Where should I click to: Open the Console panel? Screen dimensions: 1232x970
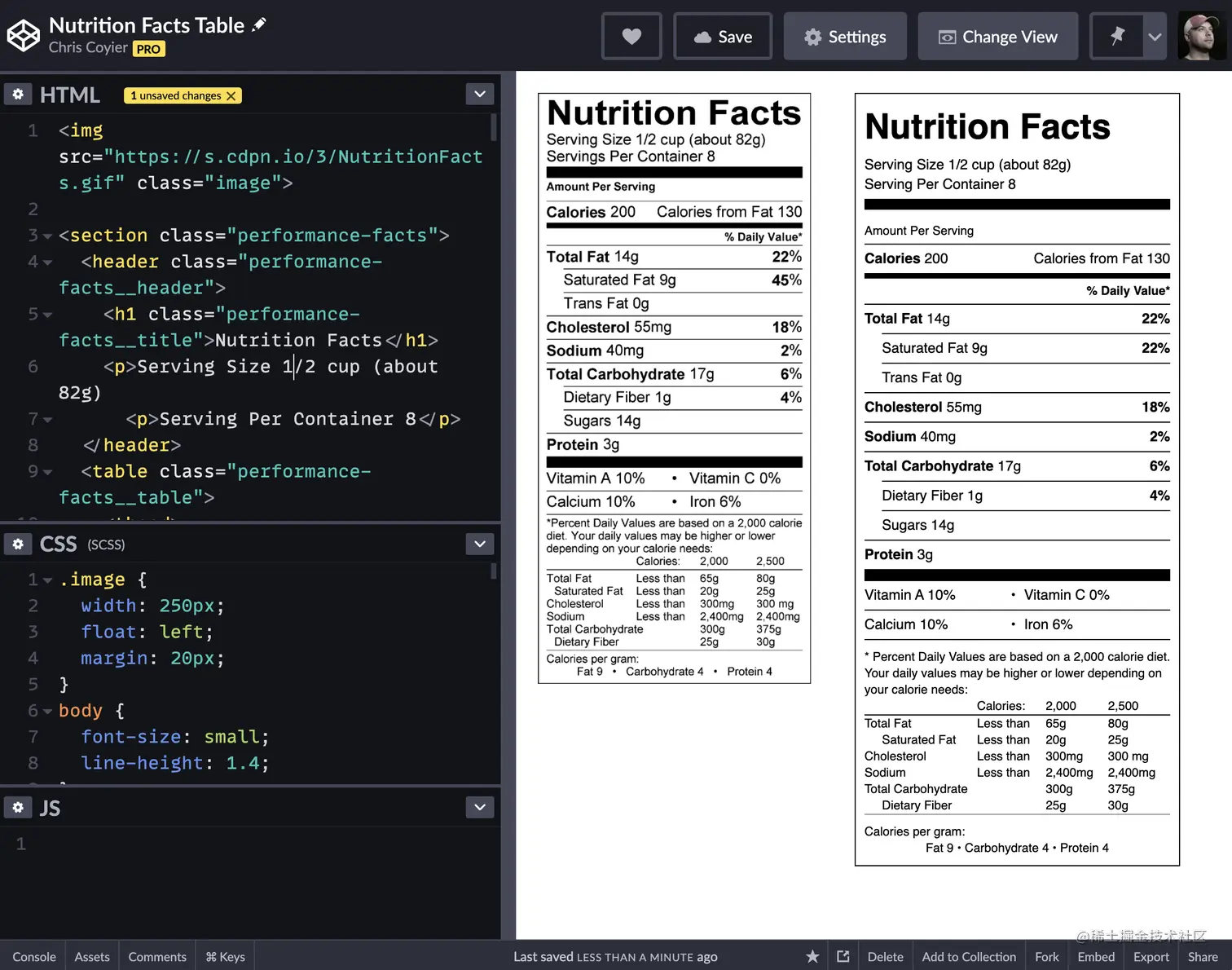tap(34, 956)
